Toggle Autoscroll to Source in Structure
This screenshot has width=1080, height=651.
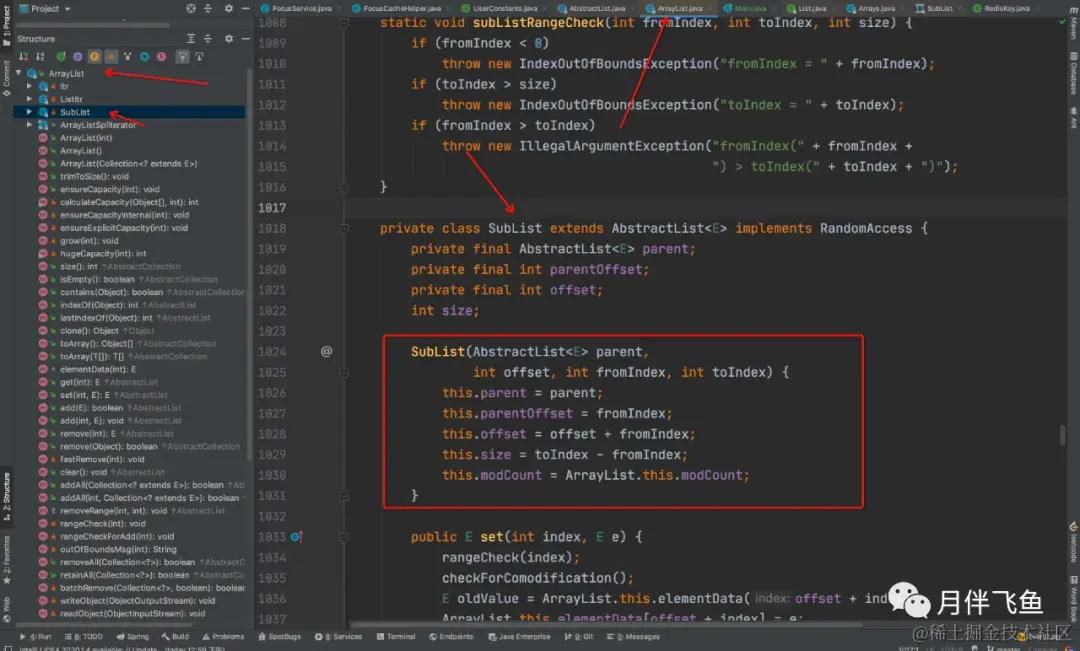[183, 56]
